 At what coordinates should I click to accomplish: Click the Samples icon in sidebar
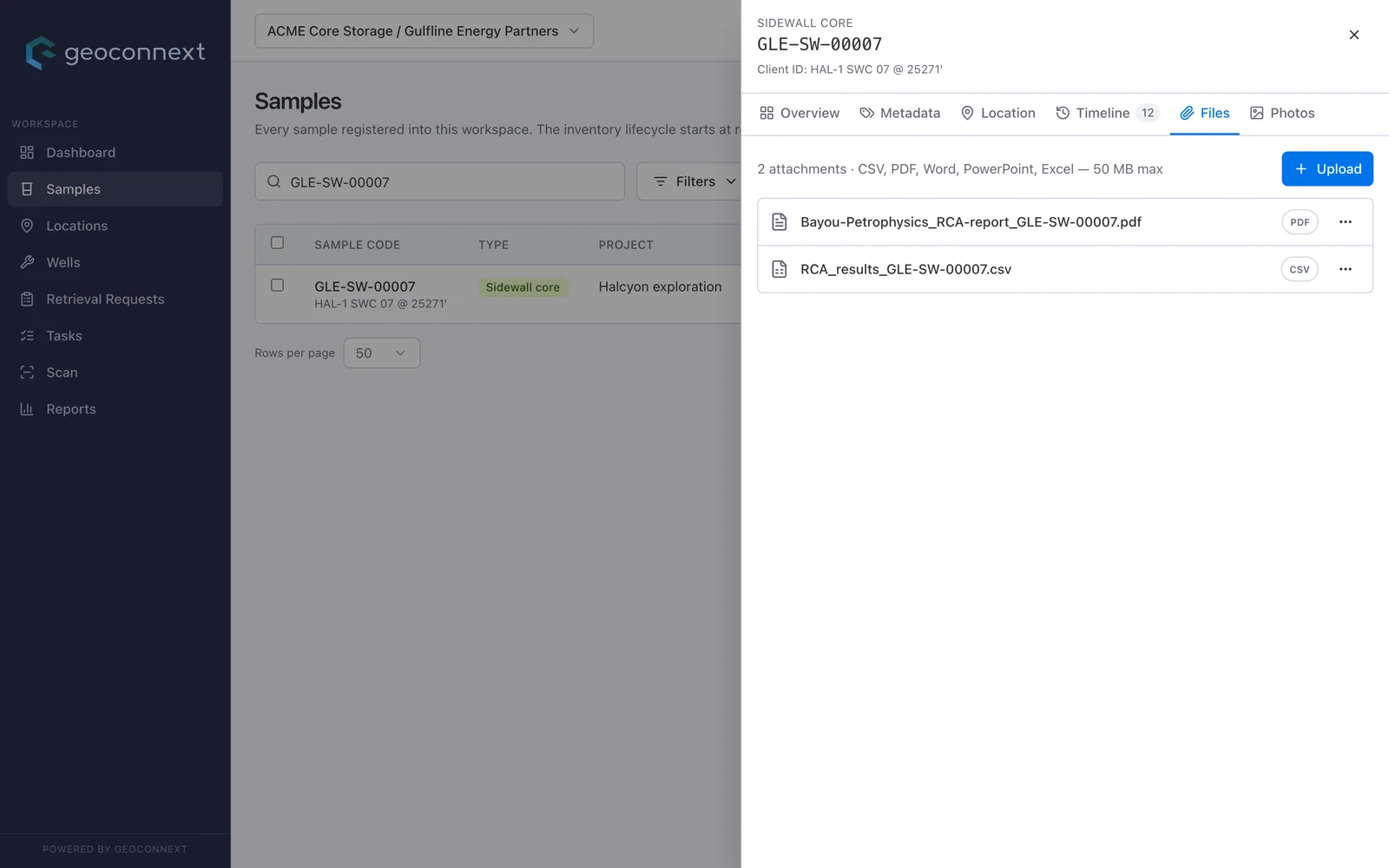click(27, 189)
